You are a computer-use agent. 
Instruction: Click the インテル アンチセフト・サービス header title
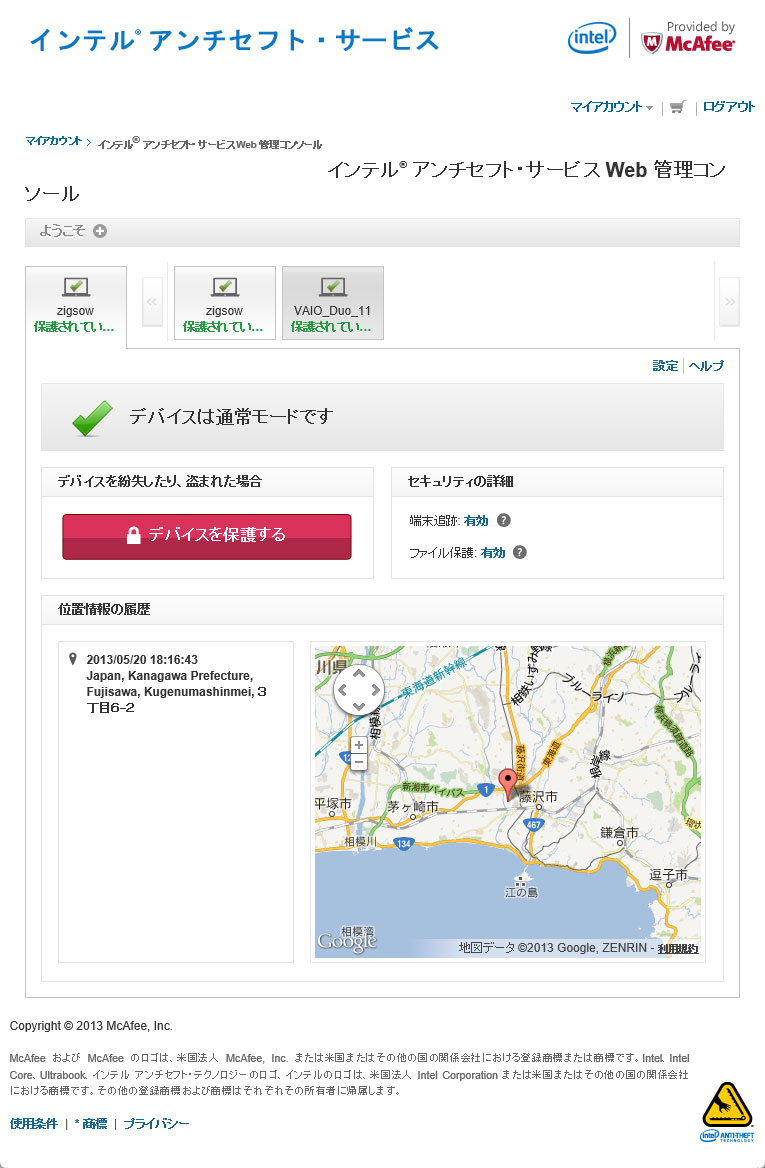coord(234,39)
